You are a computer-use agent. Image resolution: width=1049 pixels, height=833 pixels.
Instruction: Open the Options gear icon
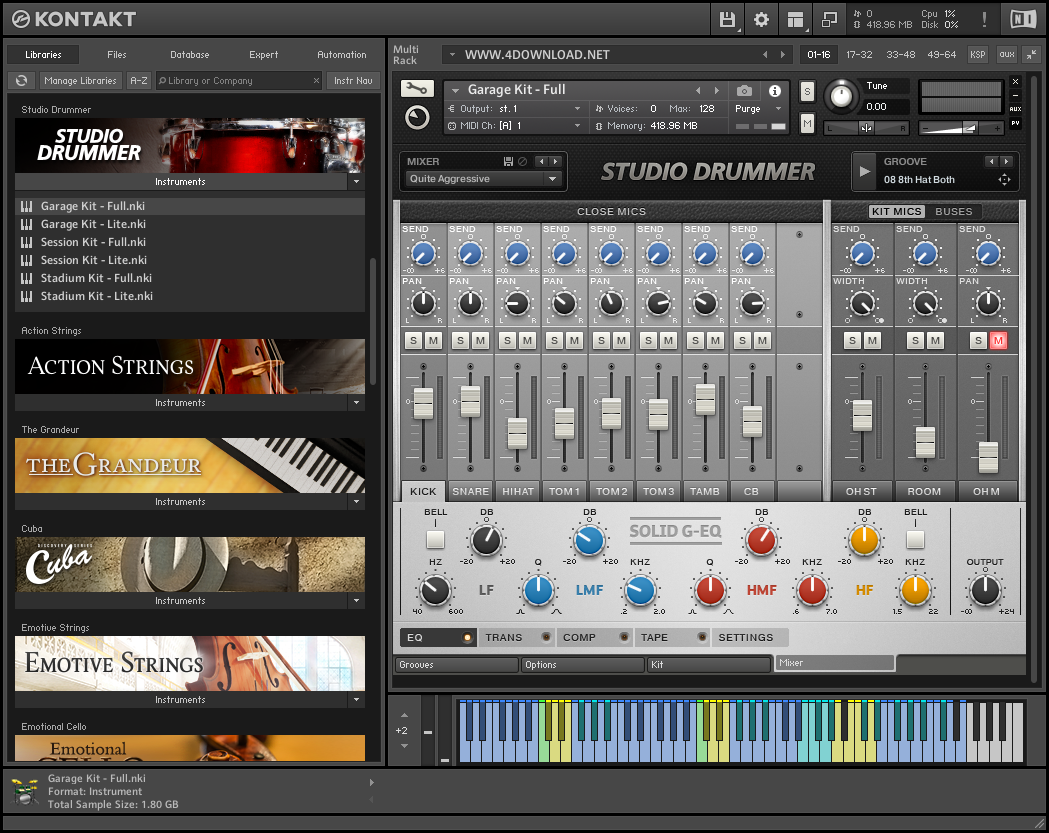(x=761, y=19)
